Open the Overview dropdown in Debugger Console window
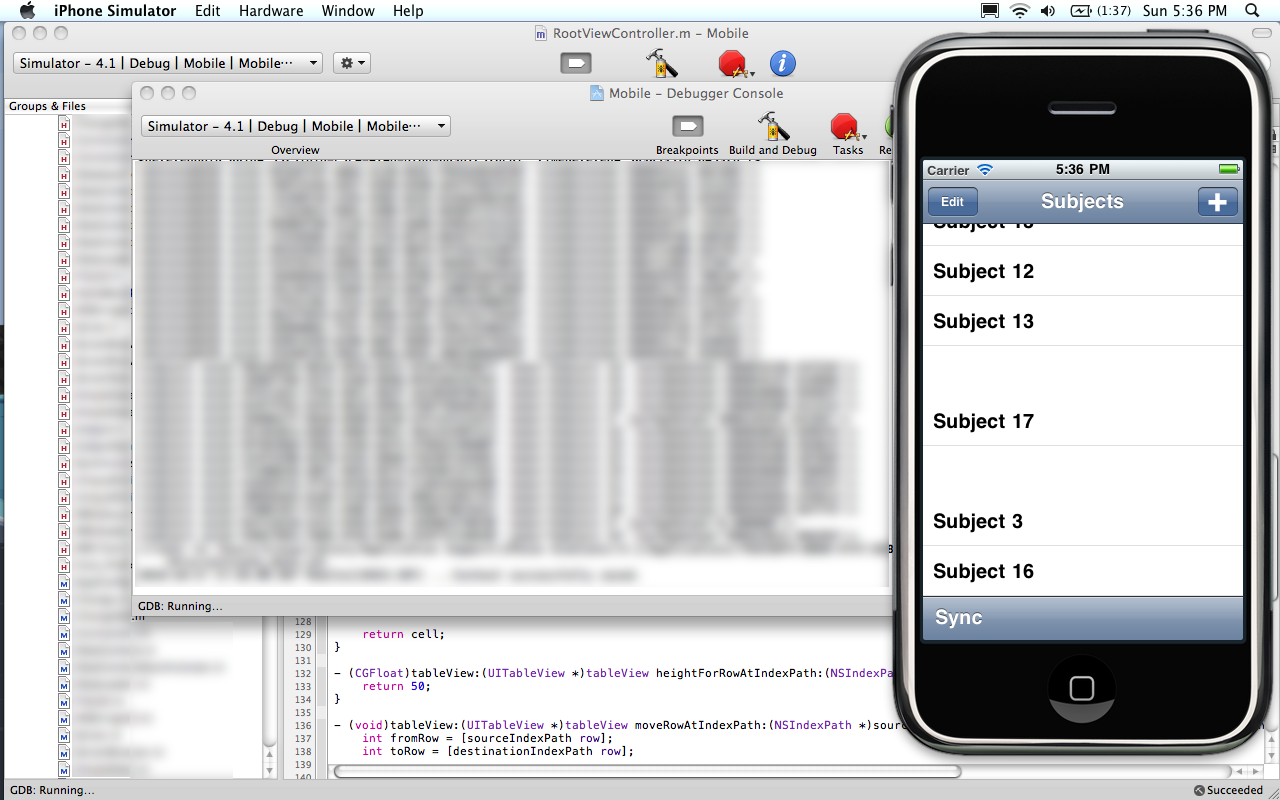The height and width of the screenshot is (800, 1280). tap(296, 126)
